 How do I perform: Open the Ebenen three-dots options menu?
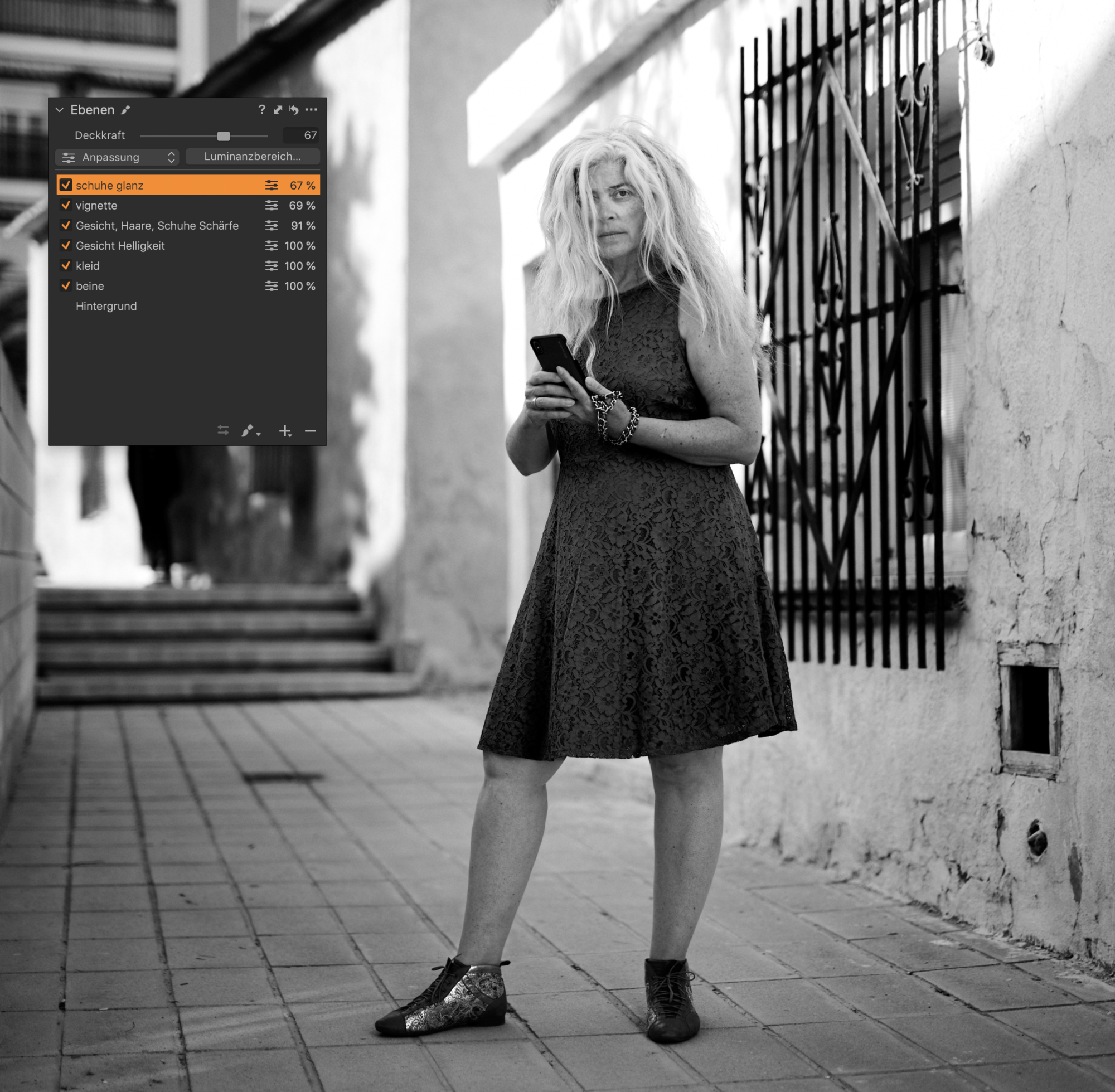[311, 109]
